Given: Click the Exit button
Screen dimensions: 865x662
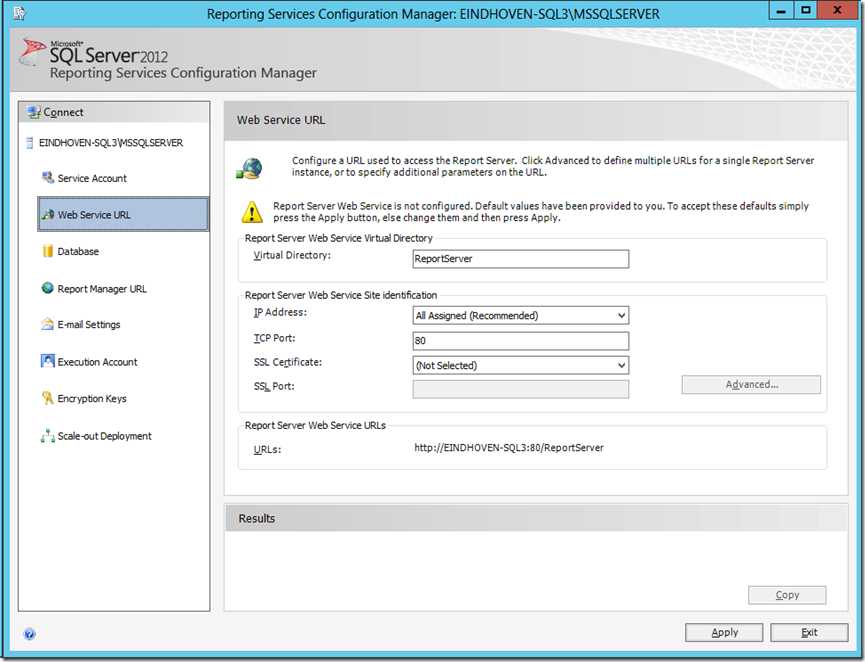Looking at the screenshot, I should click(809, 632).
